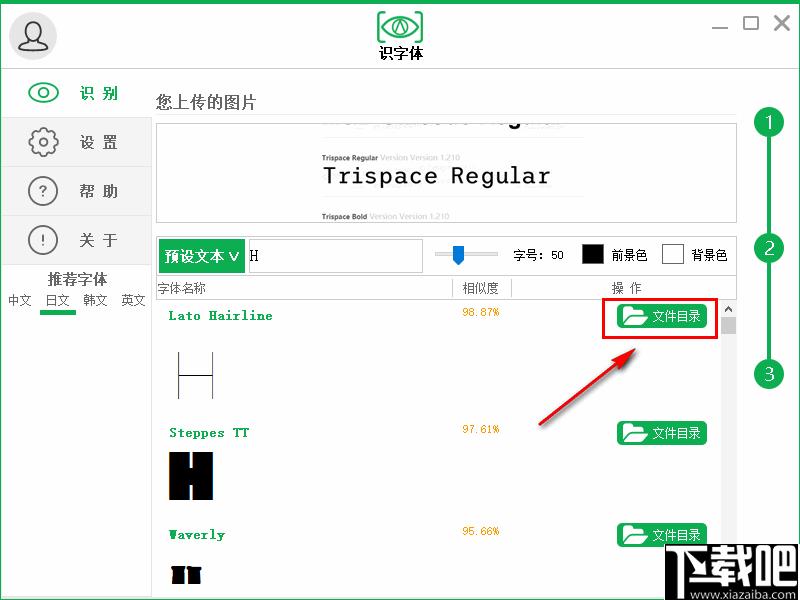Click the font size slider handle
Image resolution: width=800 pixels, height=600 pixels.
click(458, 255)
